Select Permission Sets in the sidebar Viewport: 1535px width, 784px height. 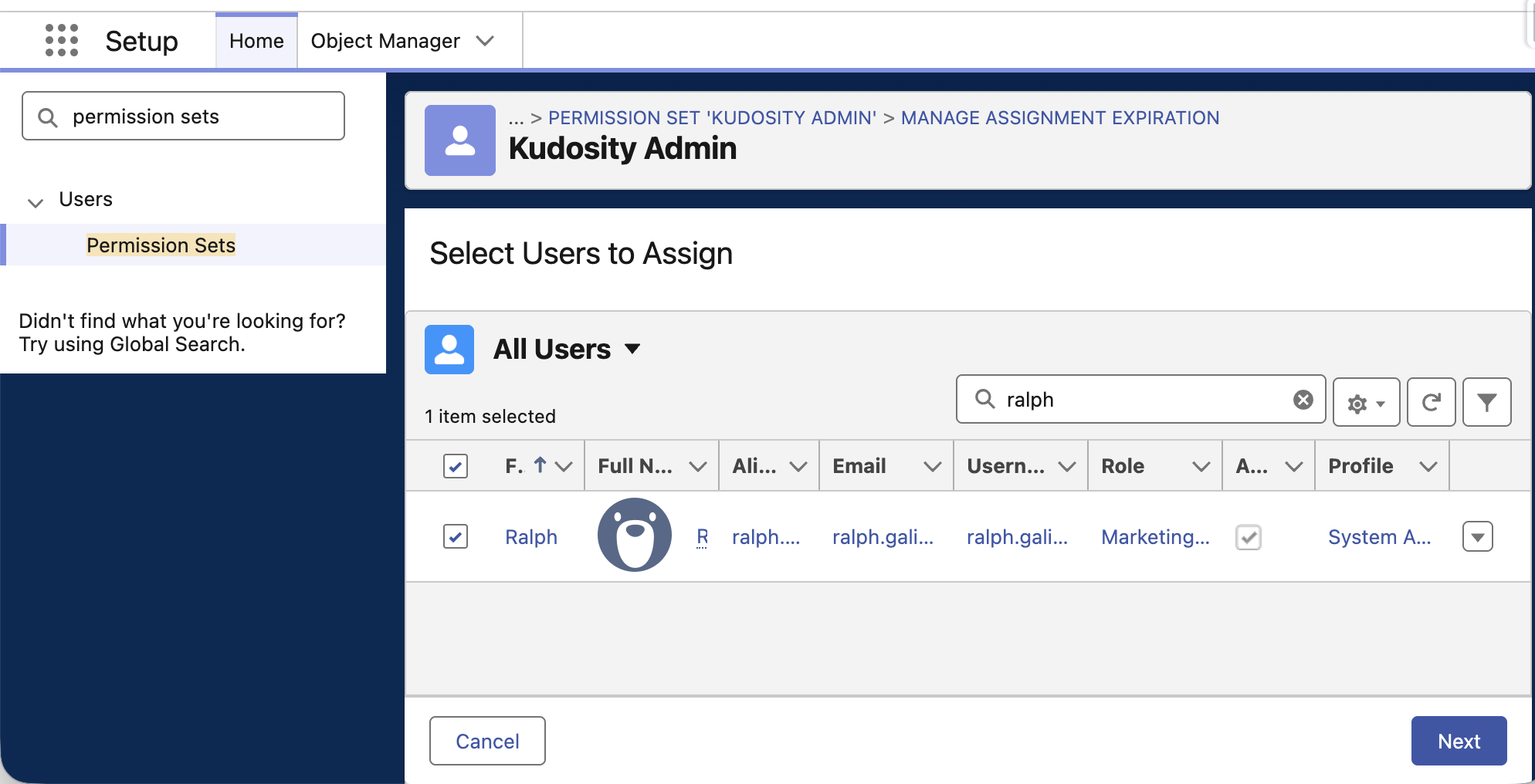click(x=161, y=245)
